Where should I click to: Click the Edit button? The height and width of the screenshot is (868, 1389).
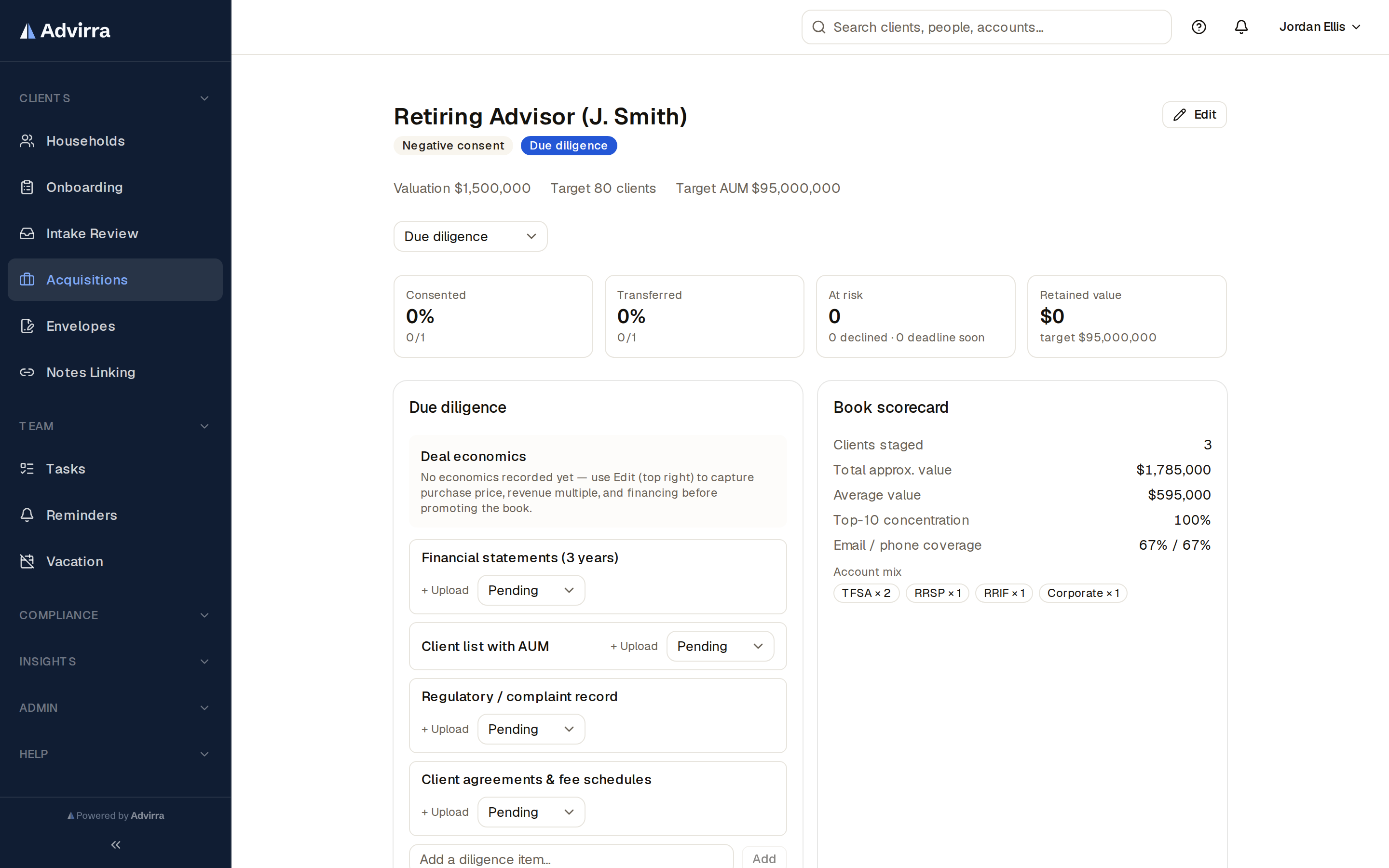(1194, 115)
